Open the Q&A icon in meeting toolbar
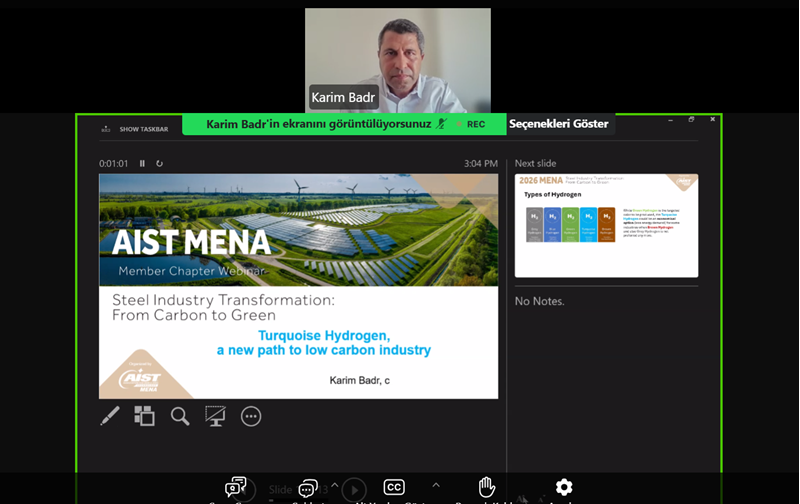This screenshot has height=504, width=800. pos(235,487)
